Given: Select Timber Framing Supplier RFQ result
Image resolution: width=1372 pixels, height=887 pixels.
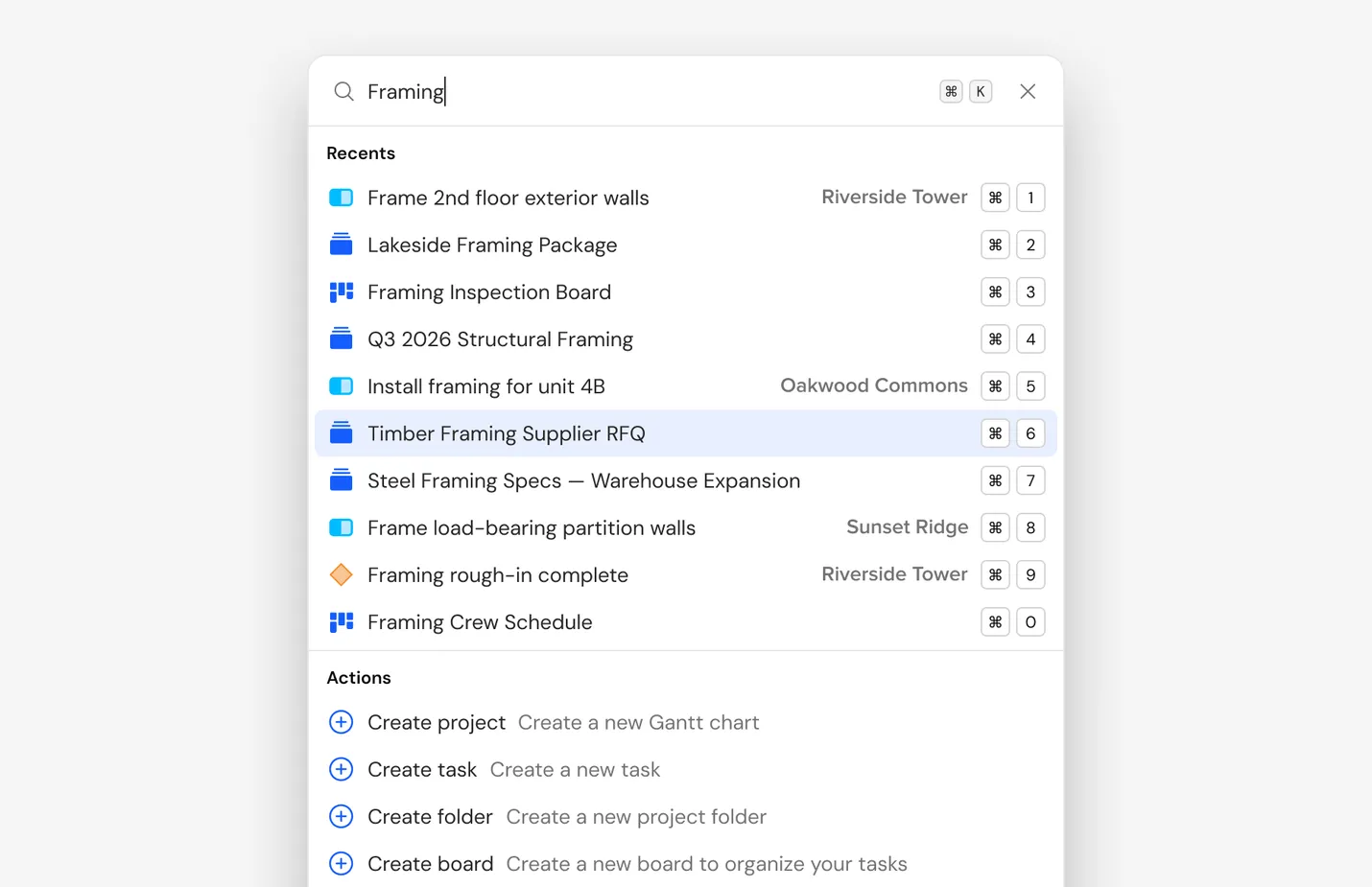Looking at the screenshot, I should [x=686, y=433].
